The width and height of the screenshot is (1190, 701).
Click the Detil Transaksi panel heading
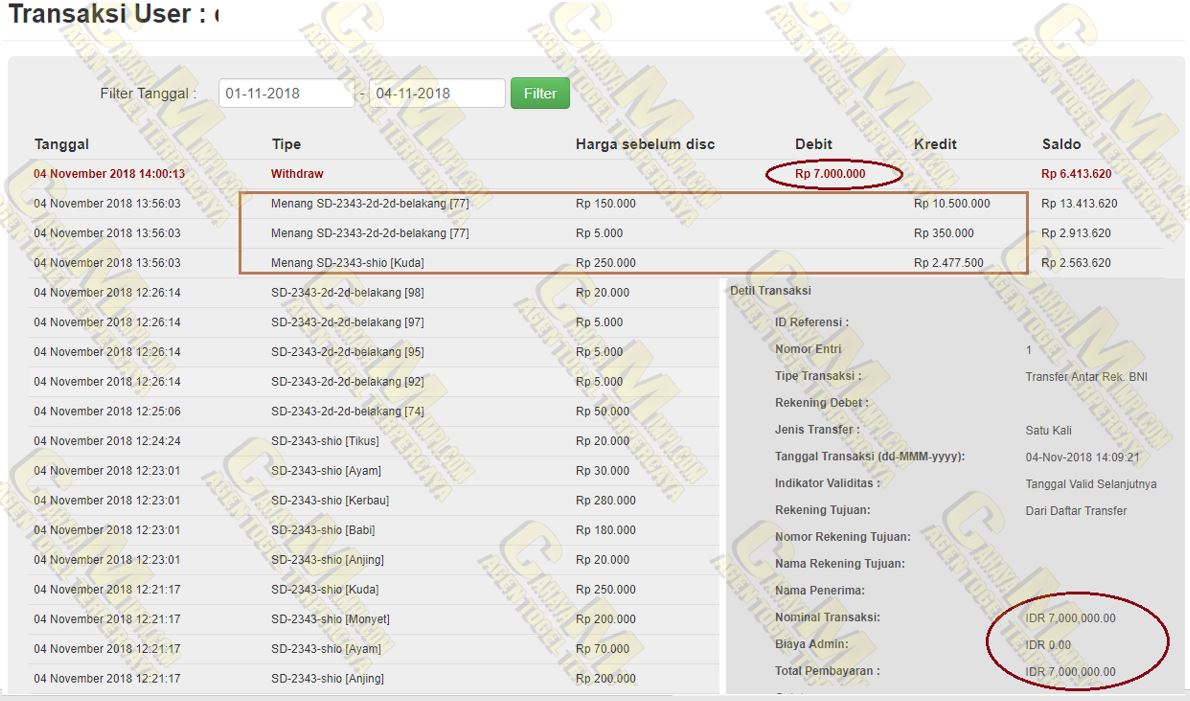[770, 291]
